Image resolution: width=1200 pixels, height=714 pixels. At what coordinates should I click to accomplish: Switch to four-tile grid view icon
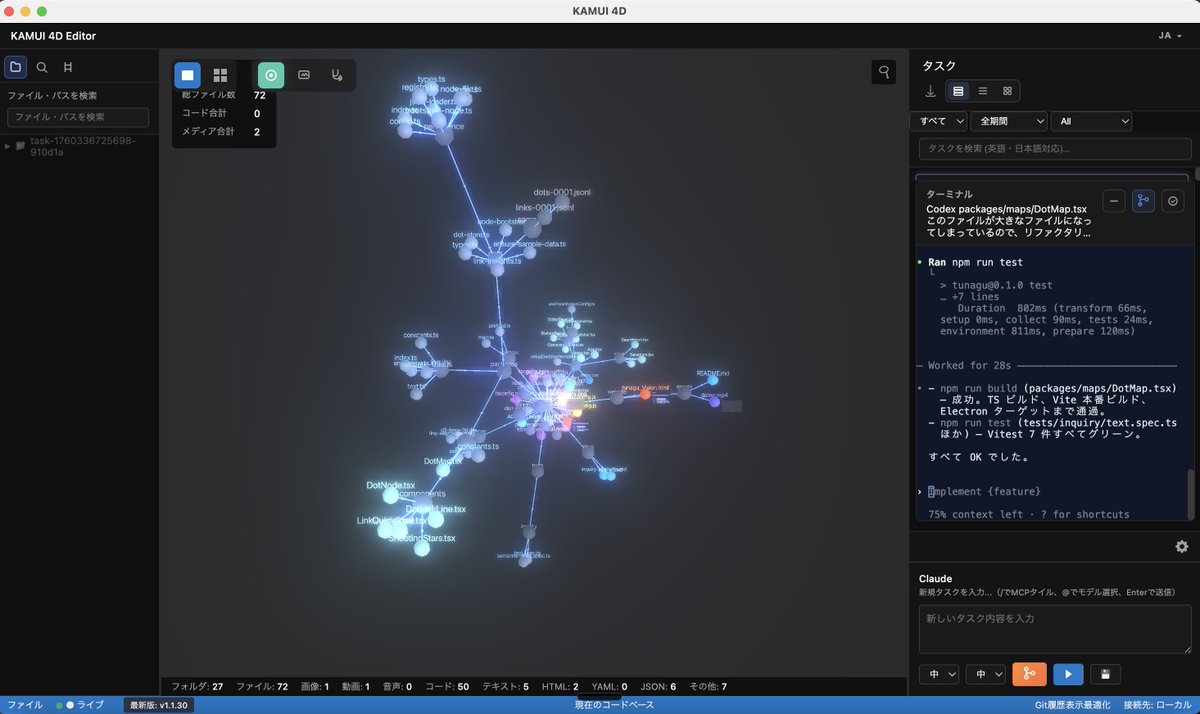pyautogui.click(x=220, y=75)
